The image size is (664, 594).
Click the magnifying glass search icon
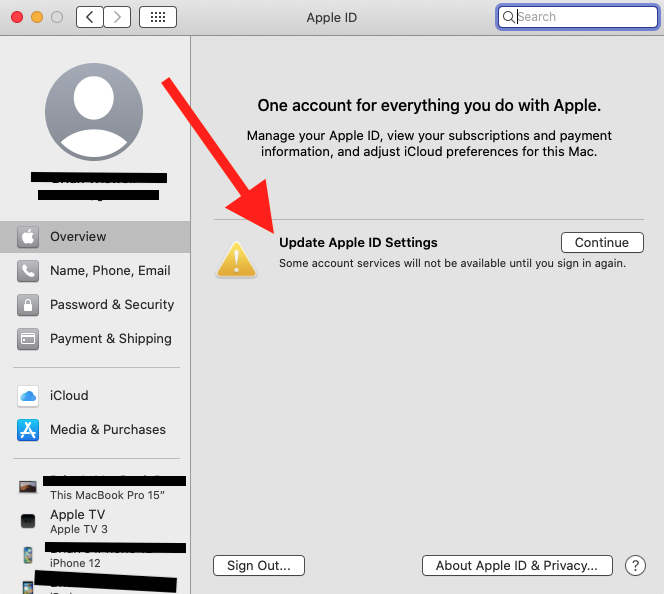tap(508, 17)
